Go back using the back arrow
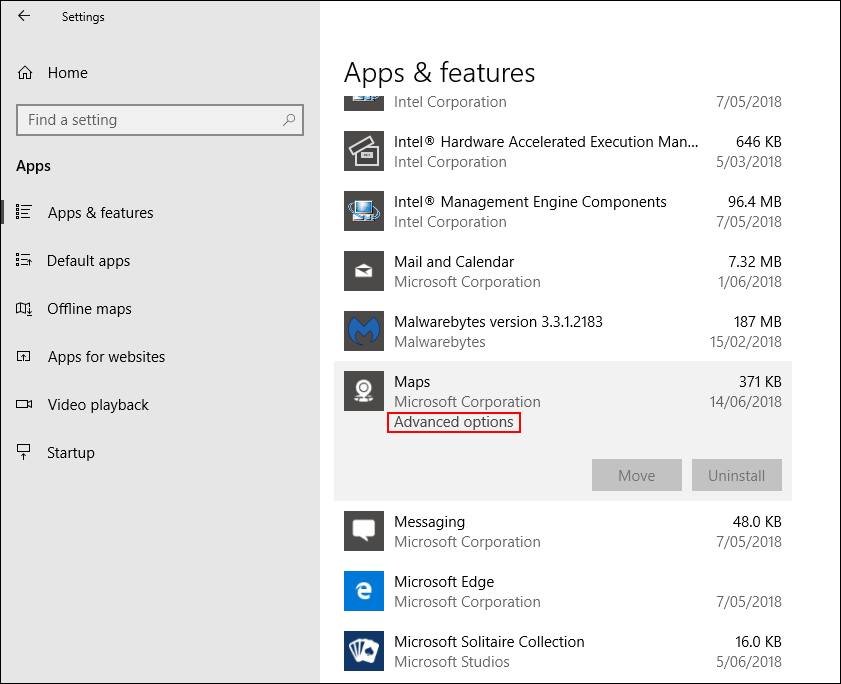This screenshot has width=841, height=684. tap(24, 16)
